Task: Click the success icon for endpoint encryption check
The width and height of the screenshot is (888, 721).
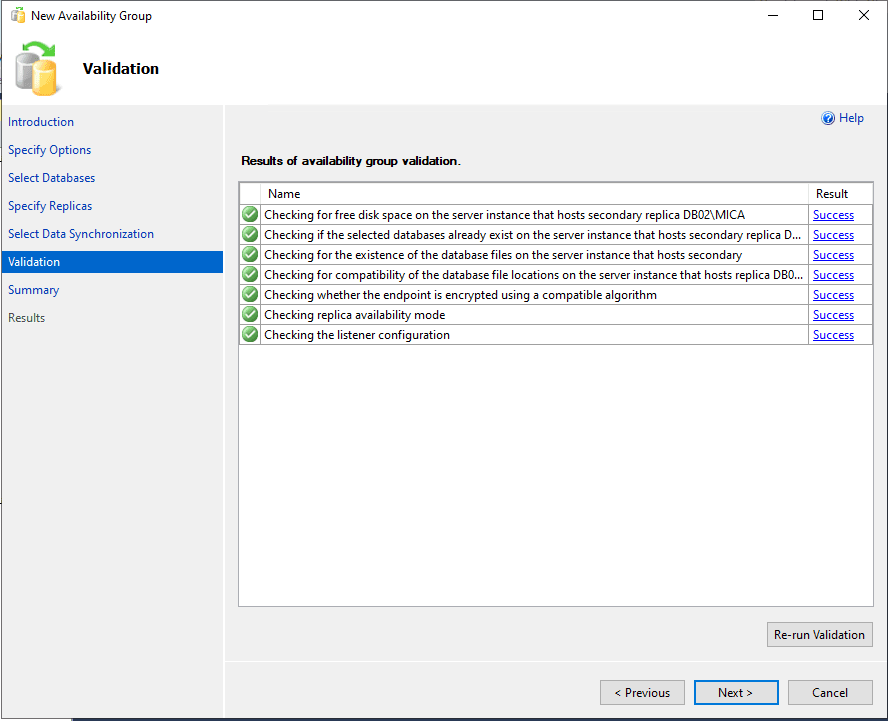Action: click(250, 294)
